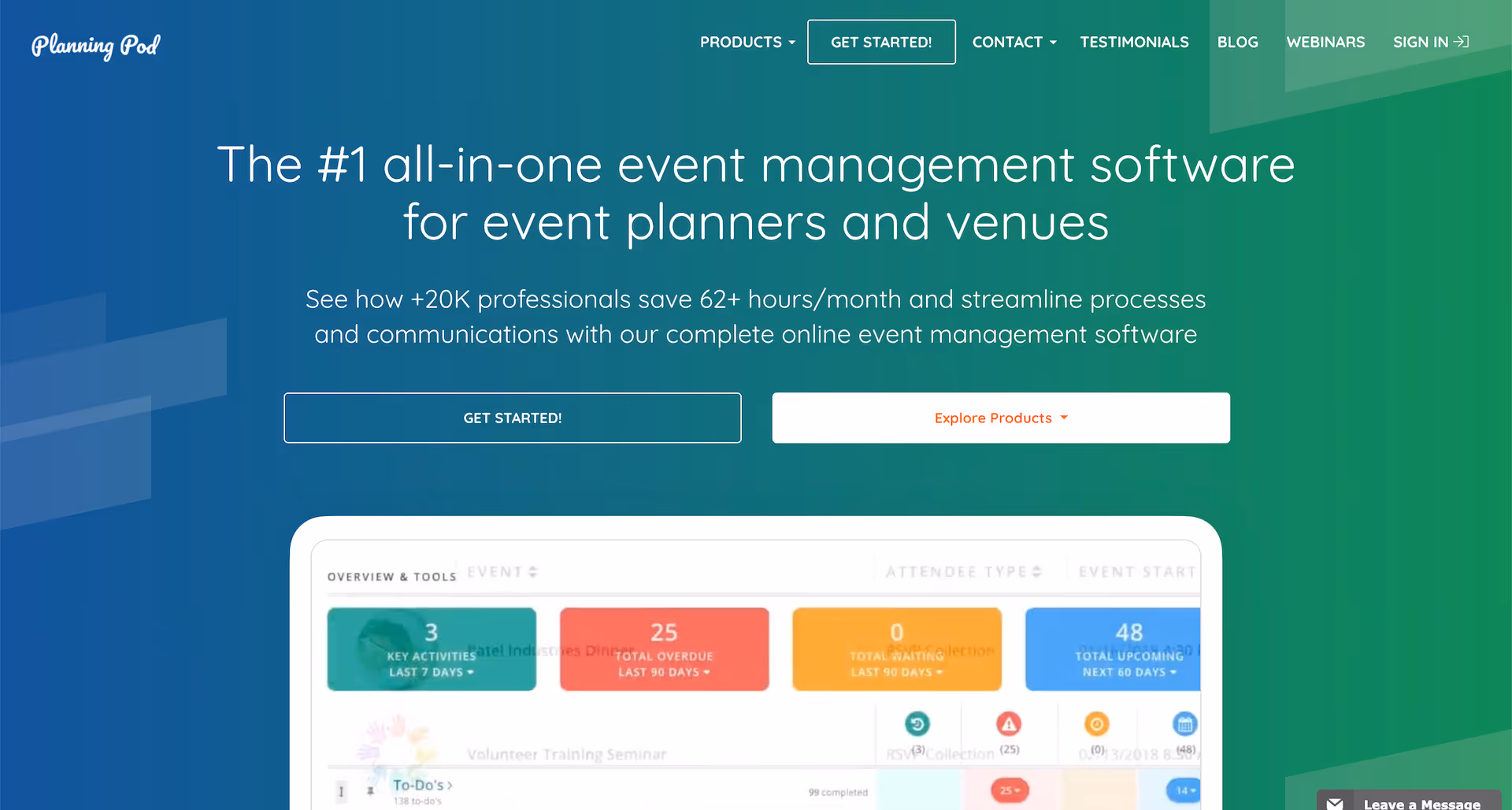The height and width of the screenshot is (810, 1512).
Task: Sort by the Event column header
Action: (502, 572)
